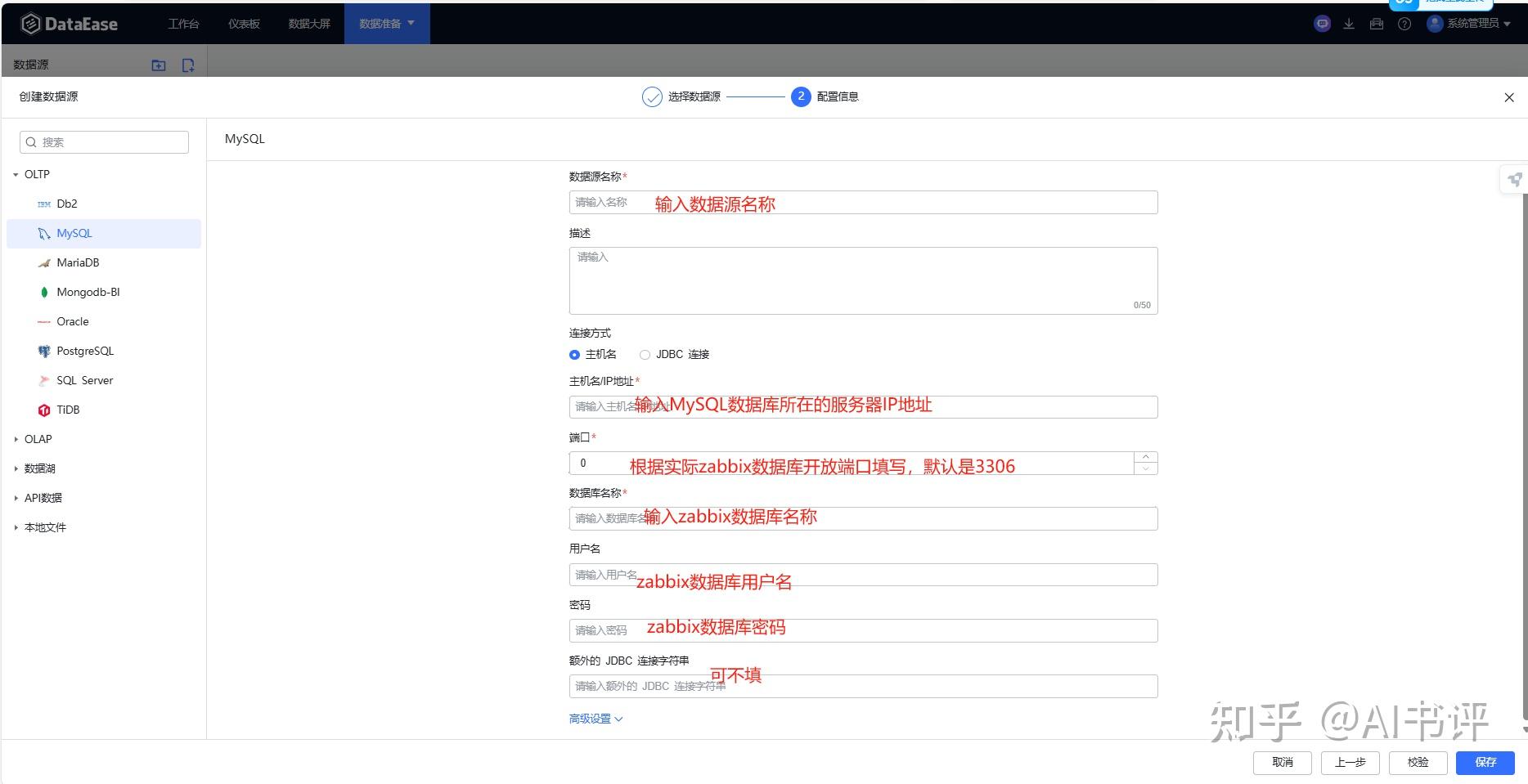Select the 主机名 connection radio button
Image resolution: width=1528 pixels, height=784 pixels.
click(x=575, y=354)
